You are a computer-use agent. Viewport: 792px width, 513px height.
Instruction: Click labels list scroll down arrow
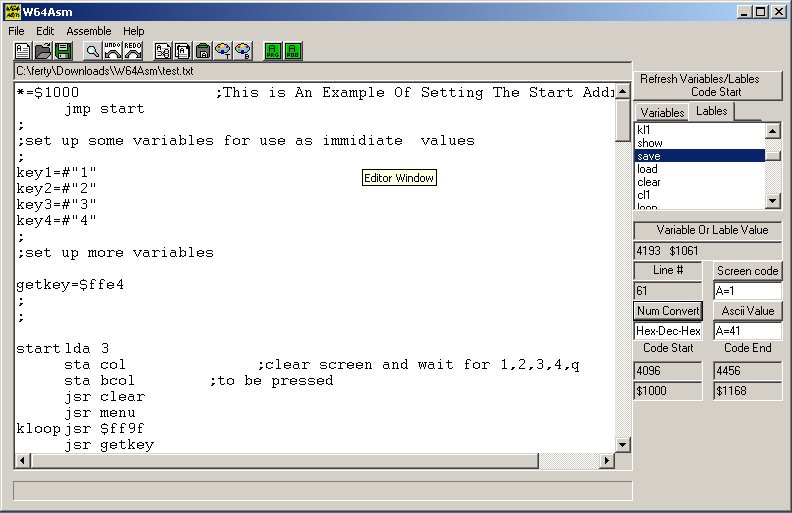773,200
